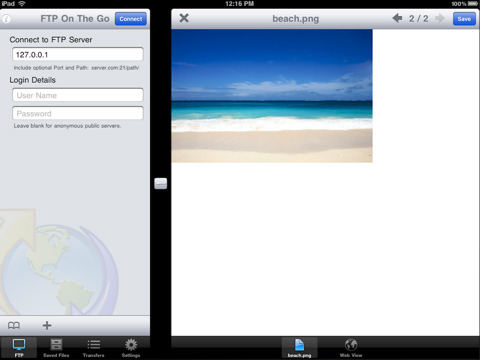480x360 pixels.
Task: Tap the 2 / 2 page counter
Action: tap(418, 18)
